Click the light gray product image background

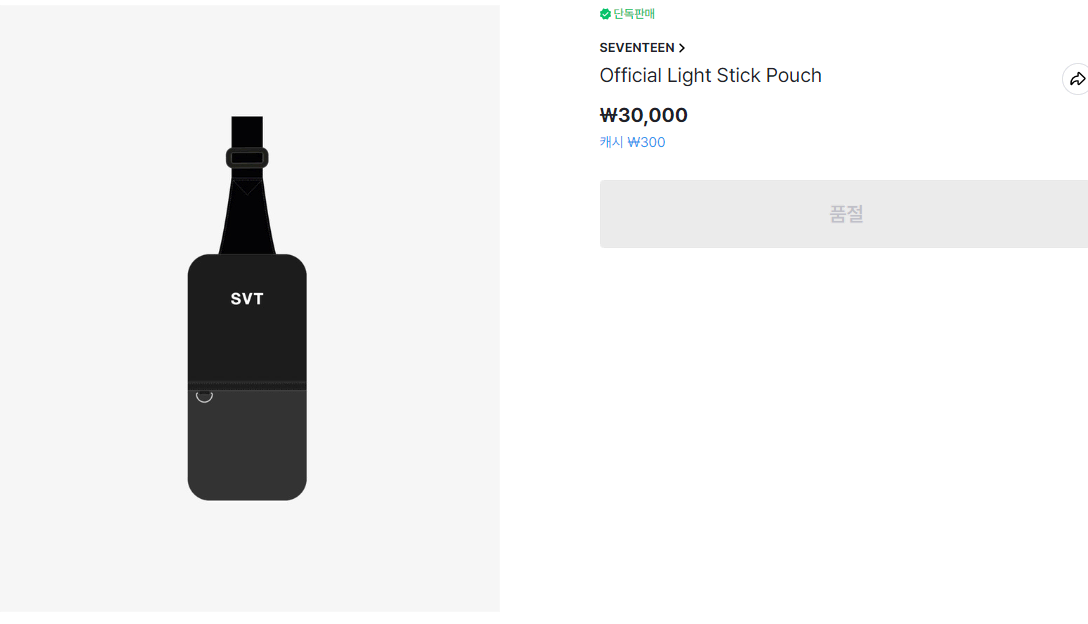(90, 300)
